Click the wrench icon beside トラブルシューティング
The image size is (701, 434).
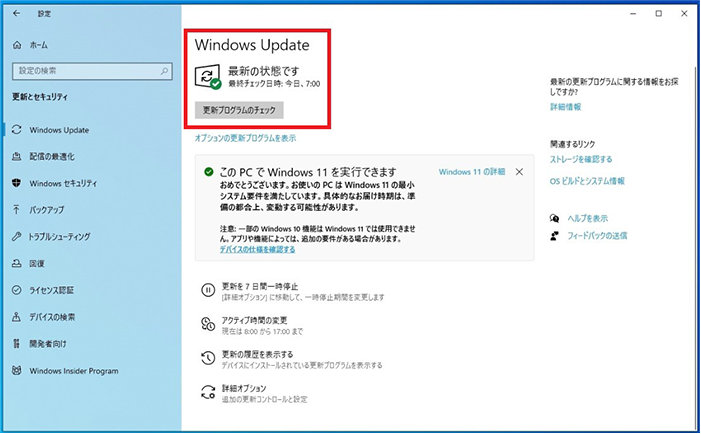(17, 236)
